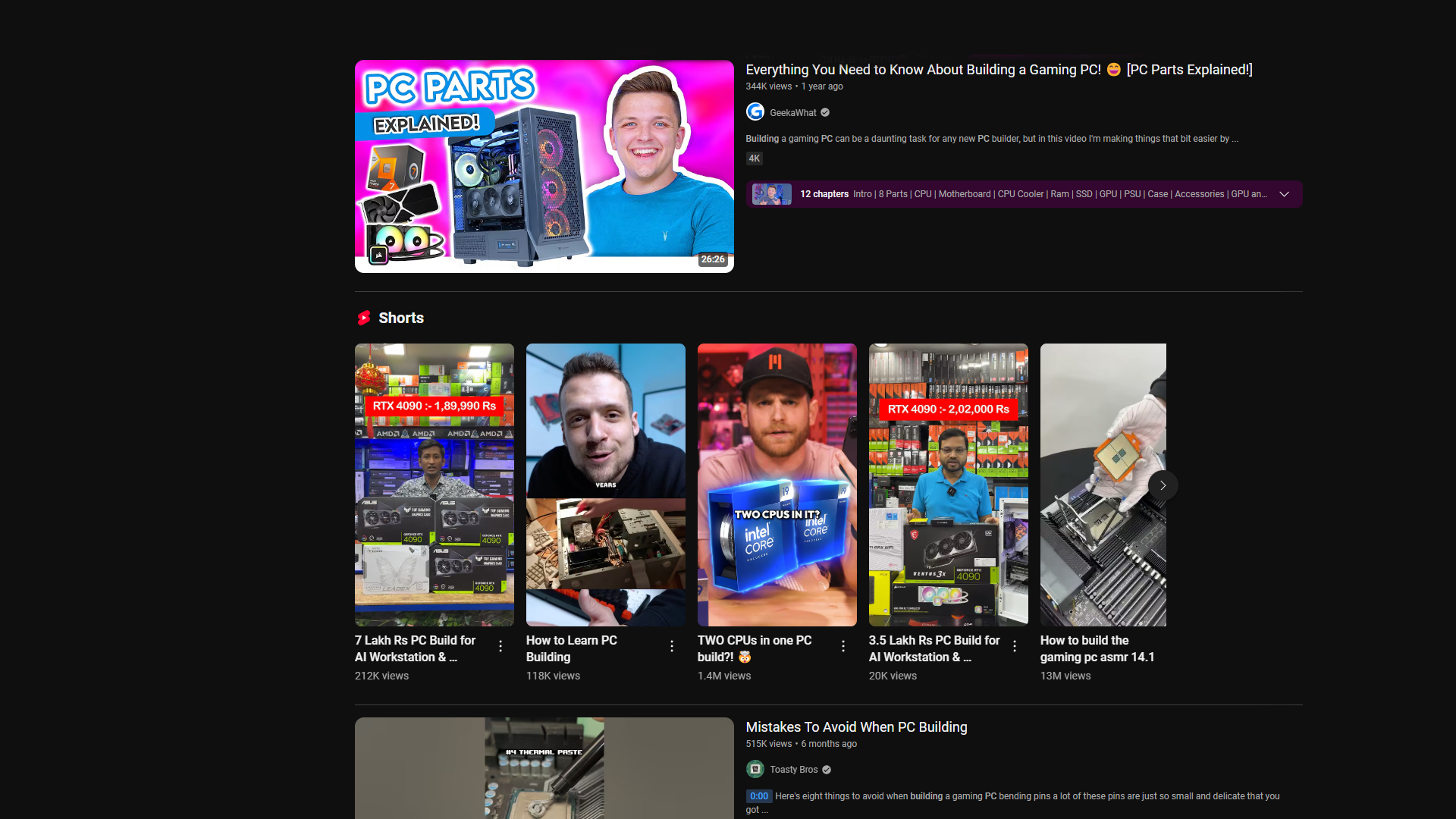The height and width of the screenshot is (819, 1456).
Task: Open options menu for TWO CPUs short
Action: point(843,646)
